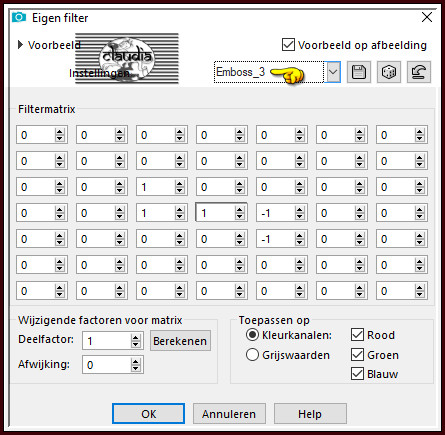445x435 pixels.
Task: Randomize parameters with the dice icon
Action: click(389, 72)
